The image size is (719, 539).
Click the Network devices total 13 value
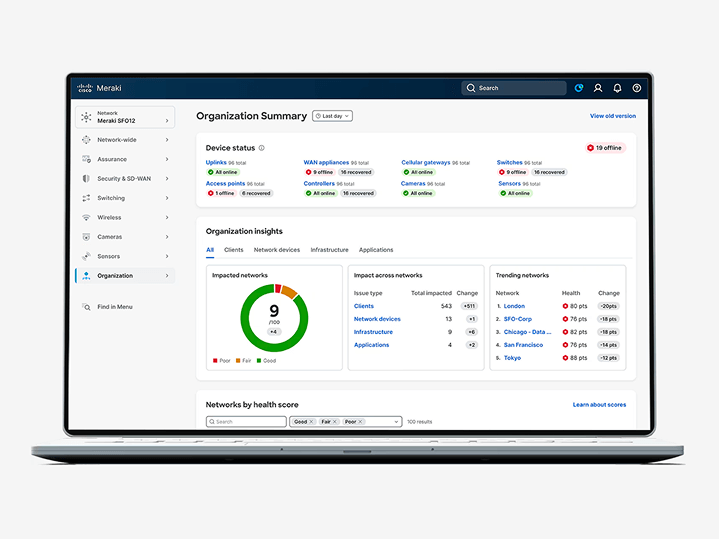(448, 319)
